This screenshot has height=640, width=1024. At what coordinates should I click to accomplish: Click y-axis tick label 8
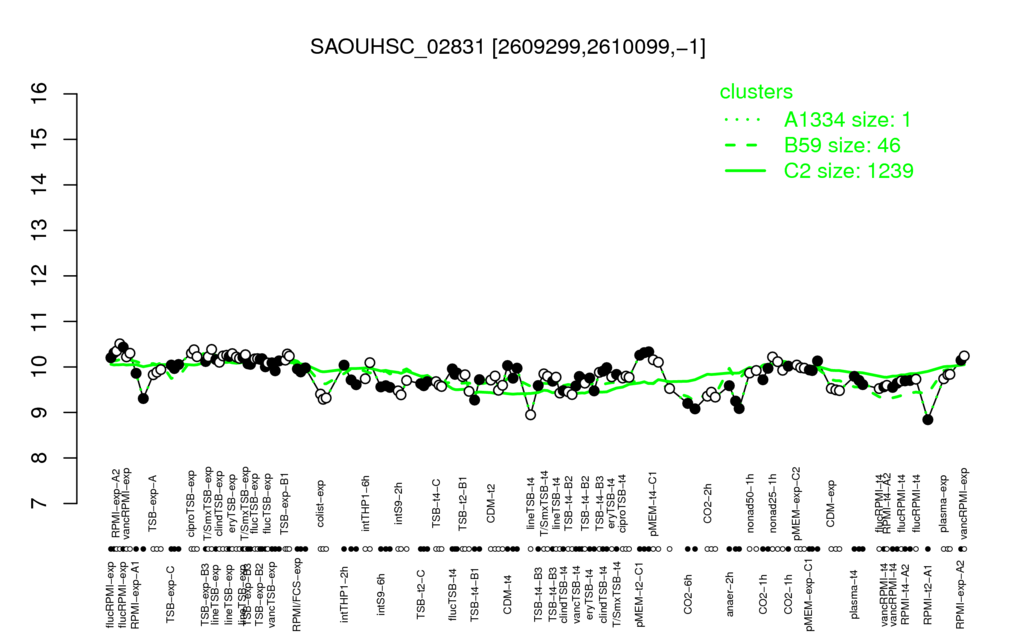(x=40, y=458)
